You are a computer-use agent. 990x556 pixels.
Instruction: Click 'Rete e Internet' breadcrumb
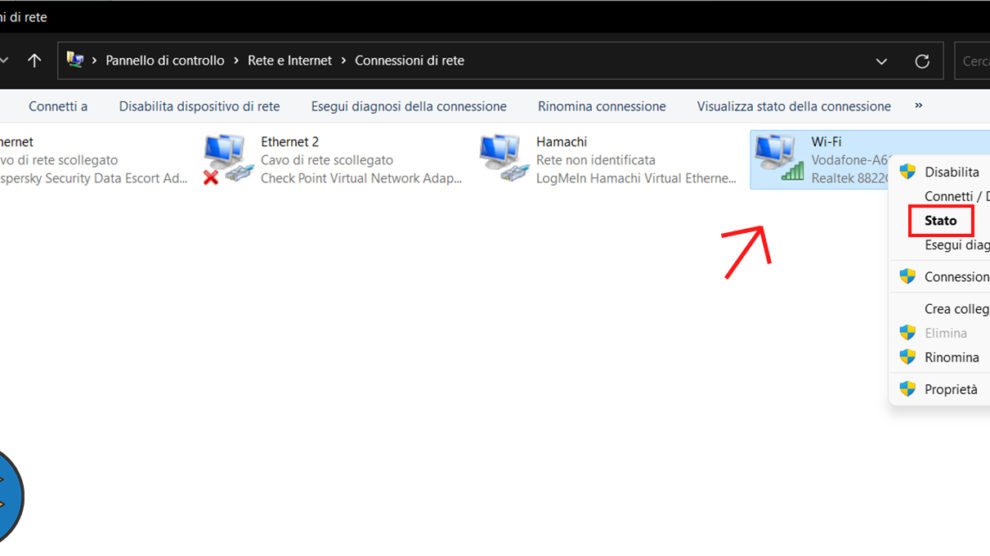tap(289, 61)
